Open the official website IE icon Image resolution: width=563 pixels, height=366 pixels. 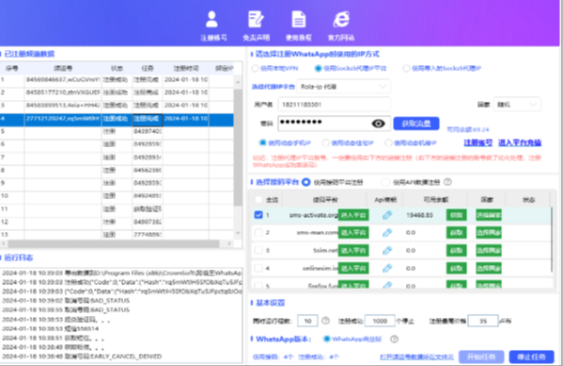point(341,19)
